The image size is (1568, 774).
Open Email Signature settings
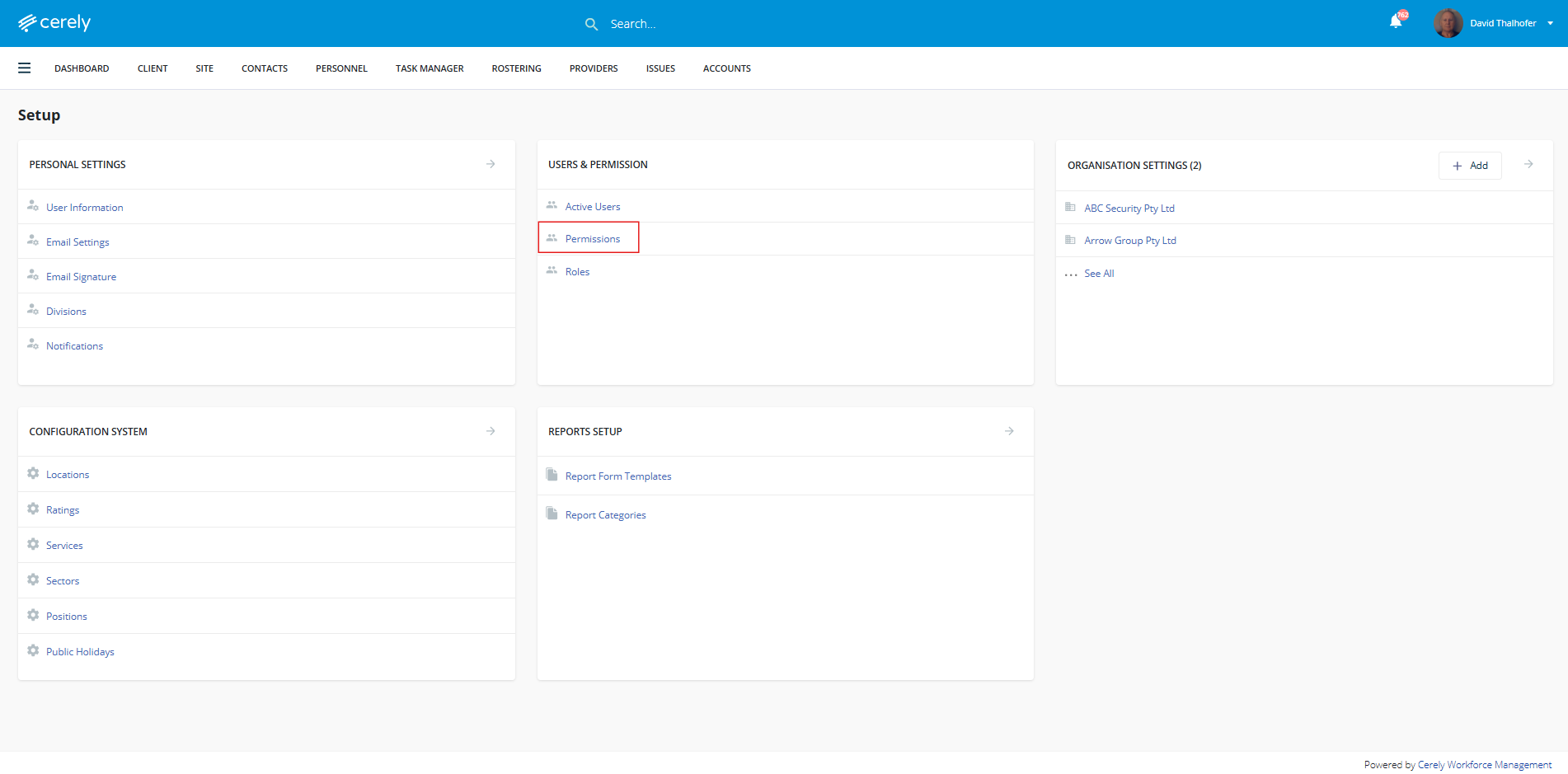pyautogui.click(x=81, y=277)
